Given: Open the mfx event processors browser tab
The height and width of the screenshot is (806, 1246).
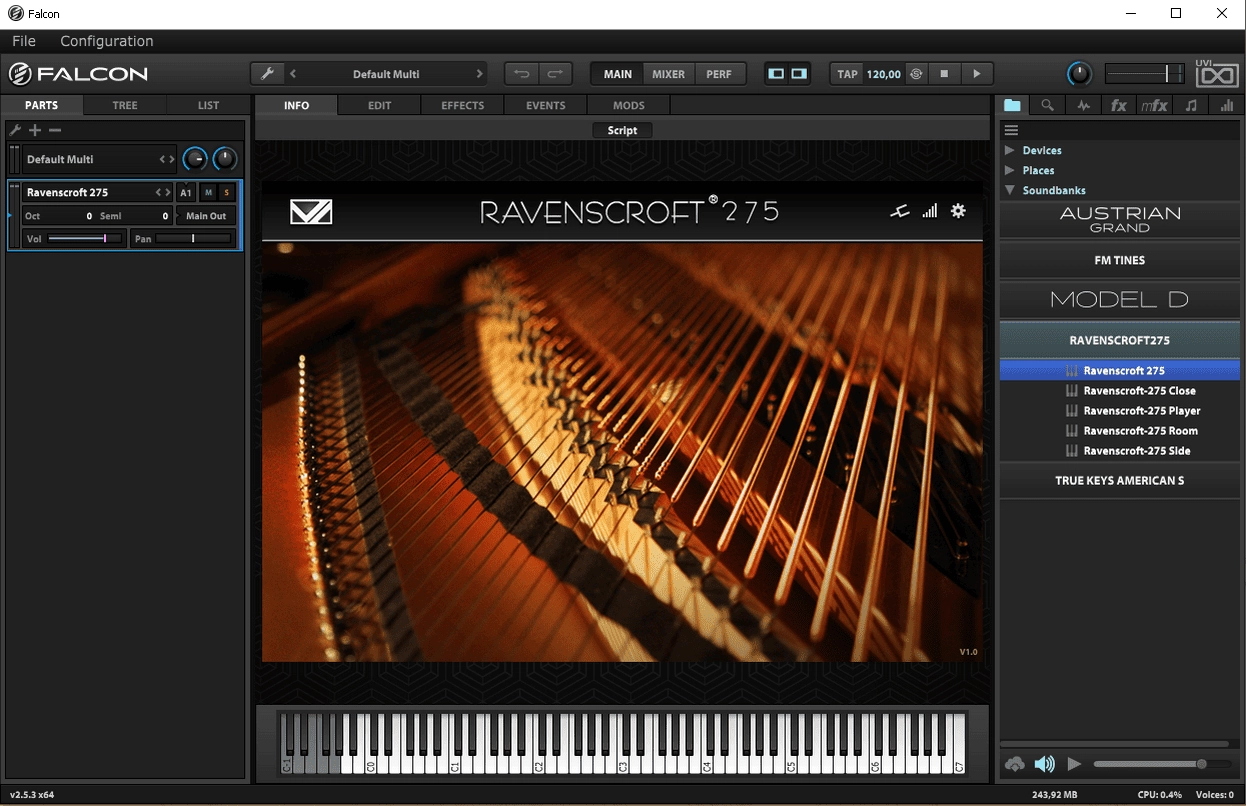Looking at the screenshot, I should coord(1154,105).
